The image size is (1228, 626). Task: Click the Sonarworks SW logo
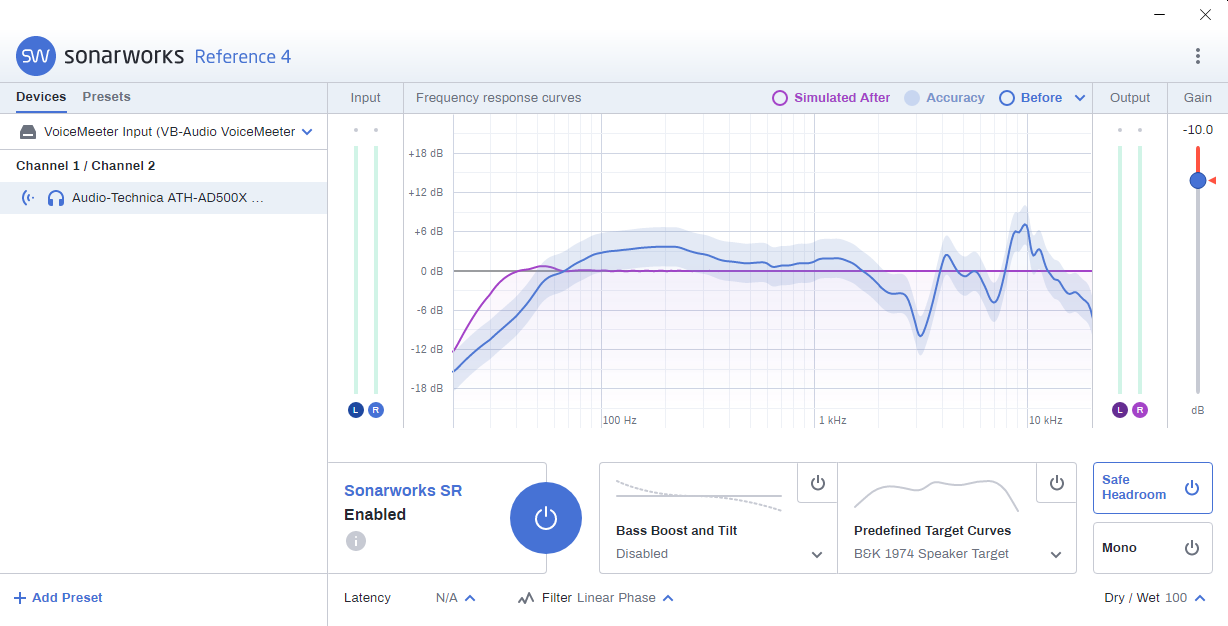[36, 56]
